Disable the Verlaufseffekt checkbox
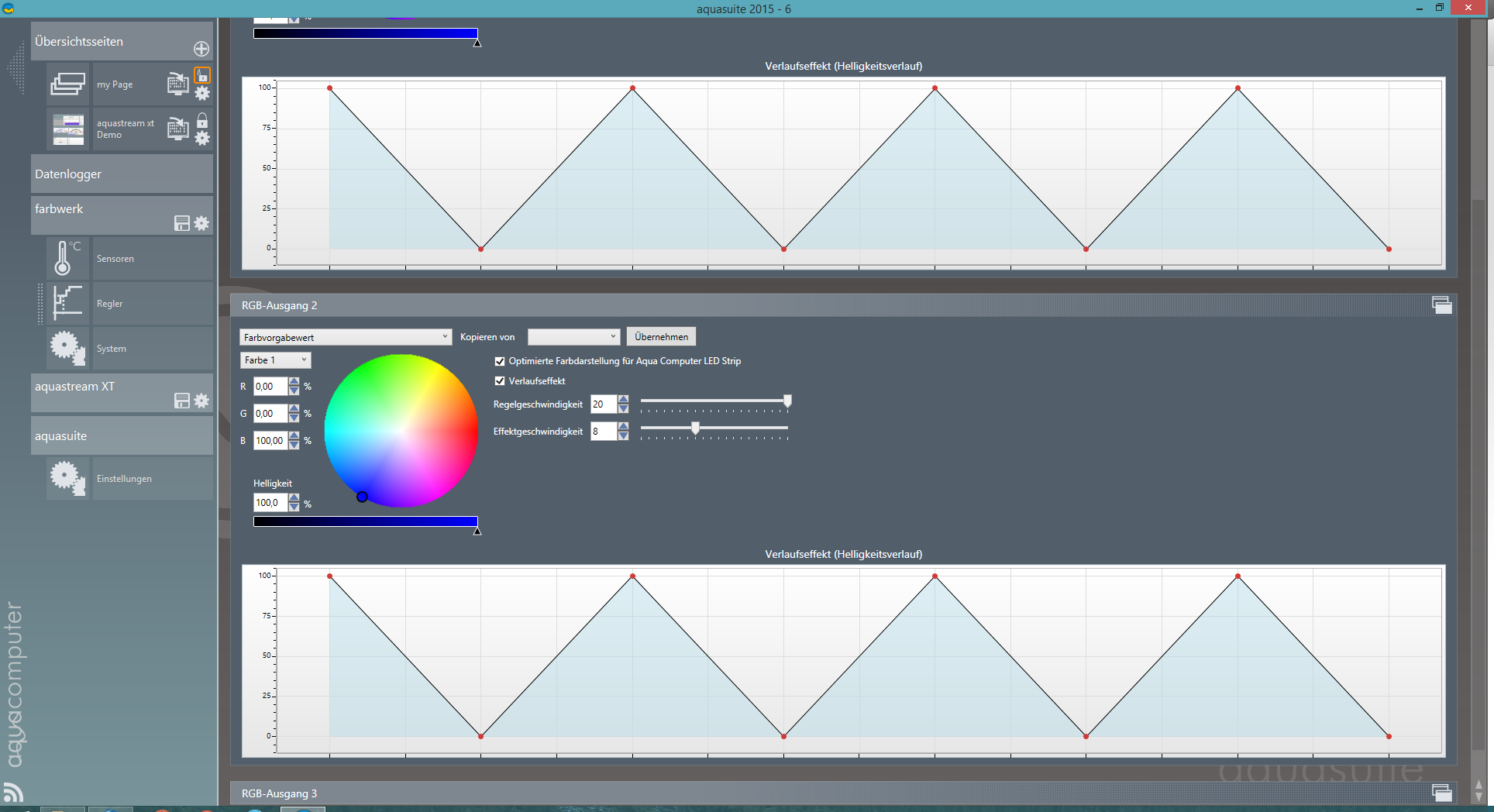 coord(500,381)
